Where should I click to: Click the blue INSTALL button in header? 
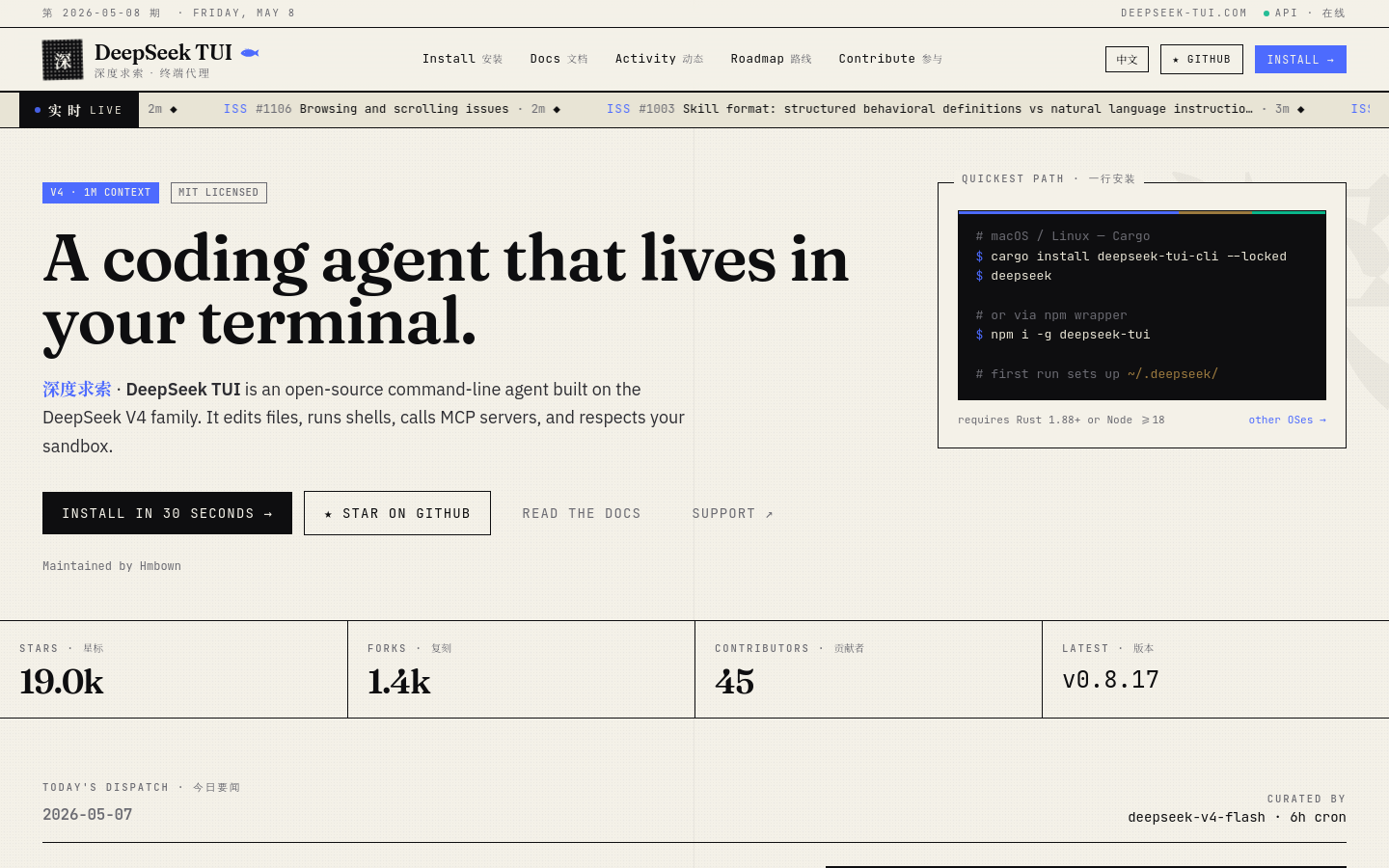pyautogui.click(x=1300, y=60)
